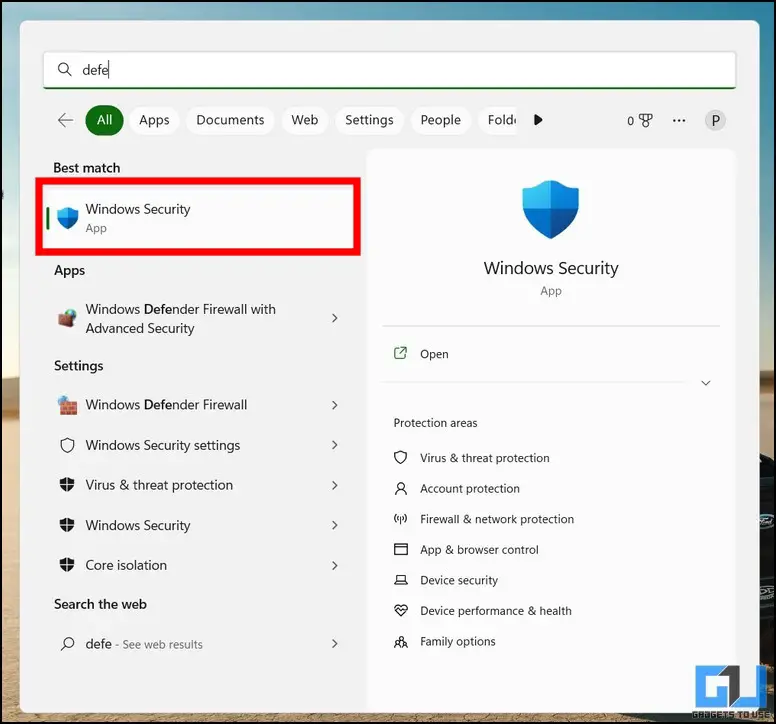Expand chevron for Virus & threat protection setting
This screenshot has height=724, width=776.
pyautogui.click(x=335, y=485)
